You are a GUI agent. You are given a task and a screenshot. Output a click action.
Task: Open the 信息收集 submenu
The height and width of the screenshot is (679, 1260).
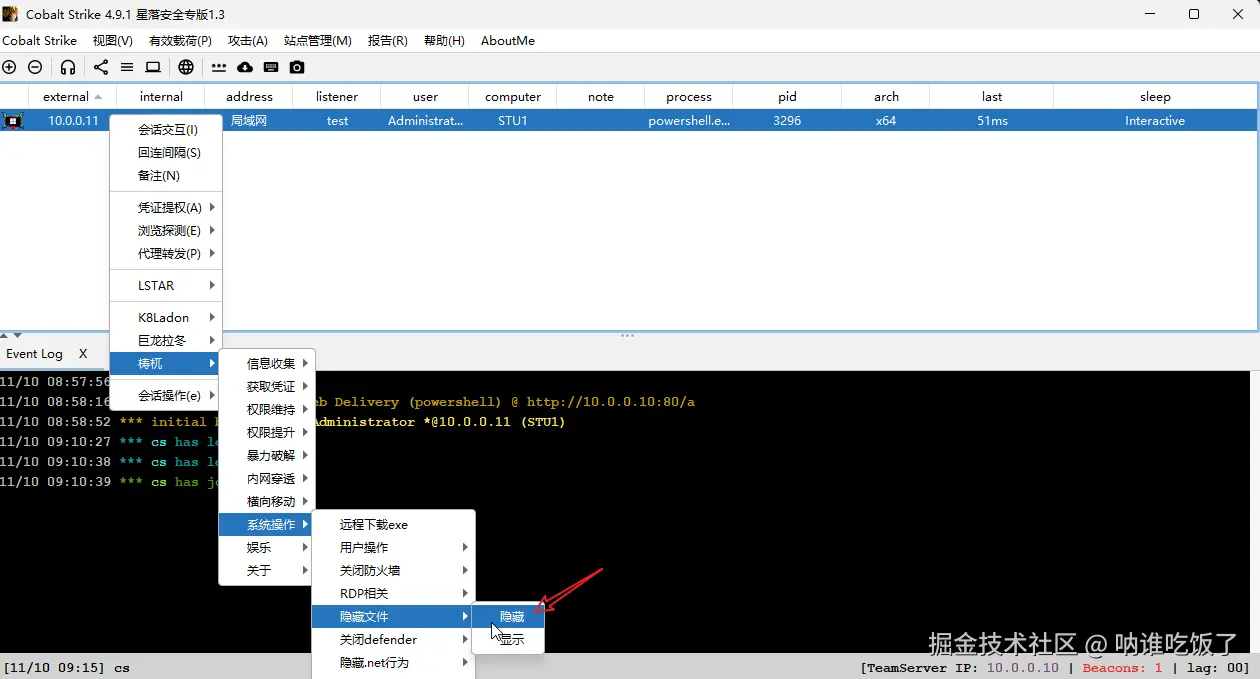click(266, 364)
